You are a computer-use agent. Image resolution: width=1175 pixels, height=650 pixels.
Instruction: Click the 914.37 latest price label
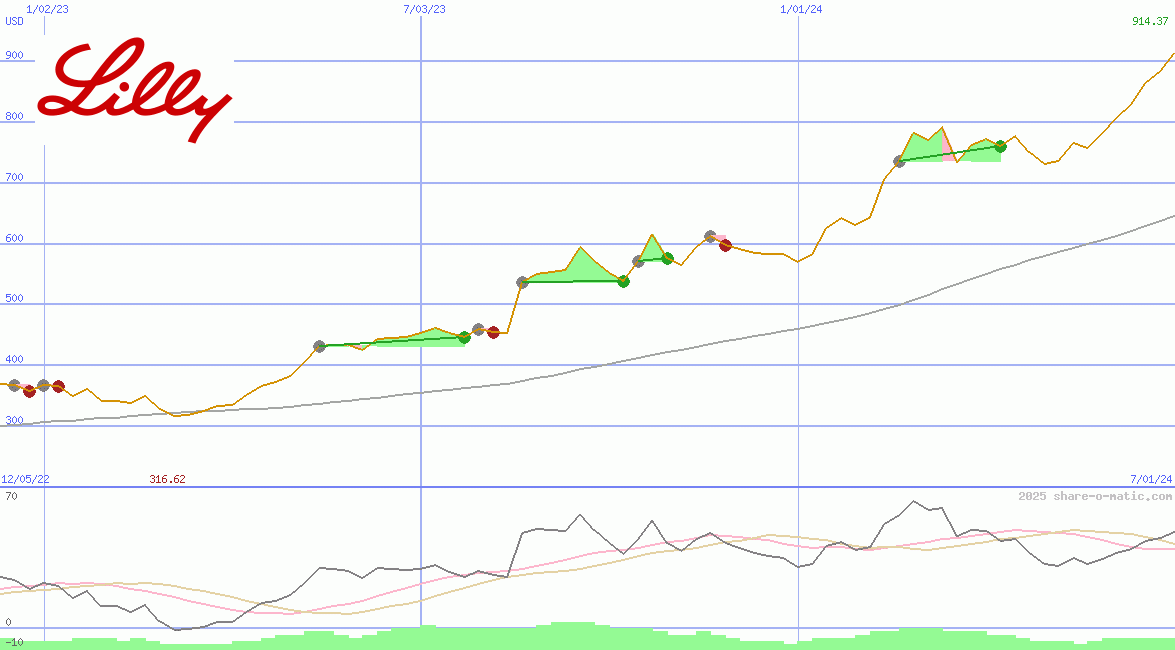[1150, 21]
